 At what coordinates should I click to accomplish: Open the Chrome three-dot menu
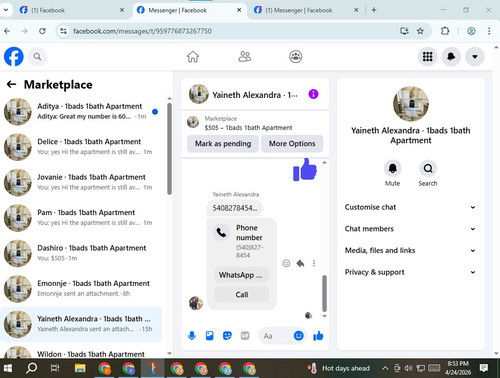pyautogui.click(x=489, y=31)
